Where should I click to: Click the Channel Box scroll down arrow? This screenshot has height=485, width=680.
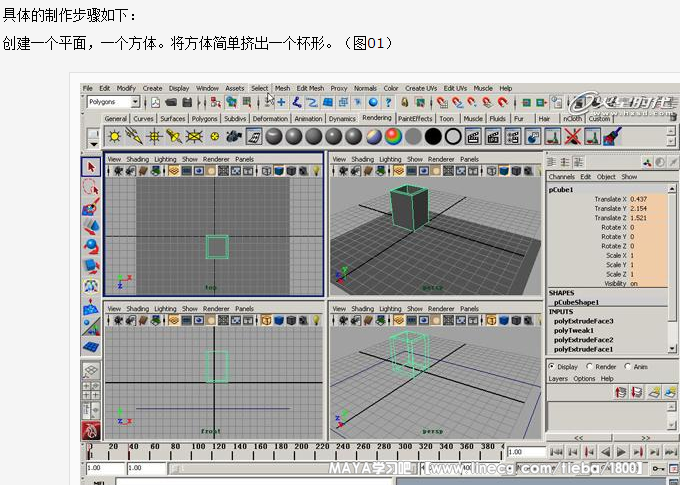pyautogui.click(x=672, y=348)
